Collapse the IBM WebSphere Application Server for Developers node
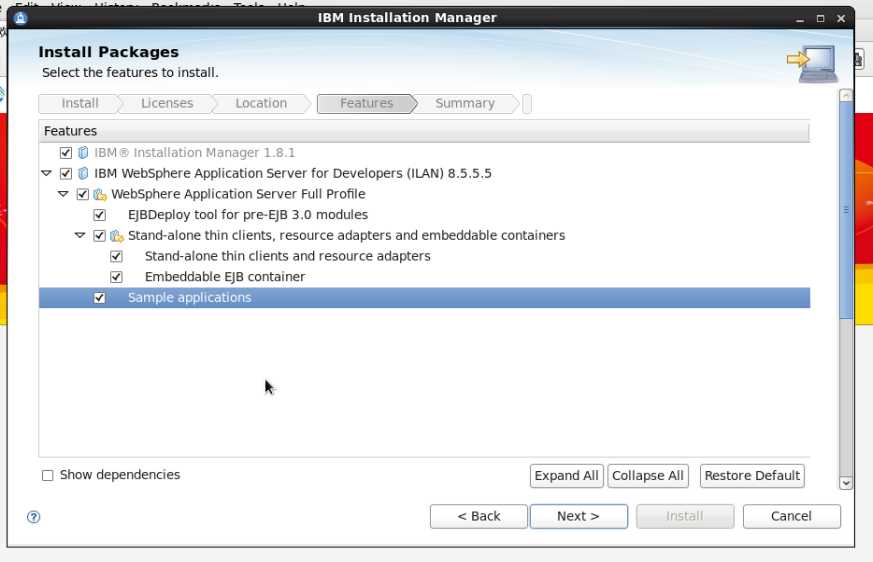Image resolution: width=873 pixels, height=562 pixels. [x=46, y=173]
